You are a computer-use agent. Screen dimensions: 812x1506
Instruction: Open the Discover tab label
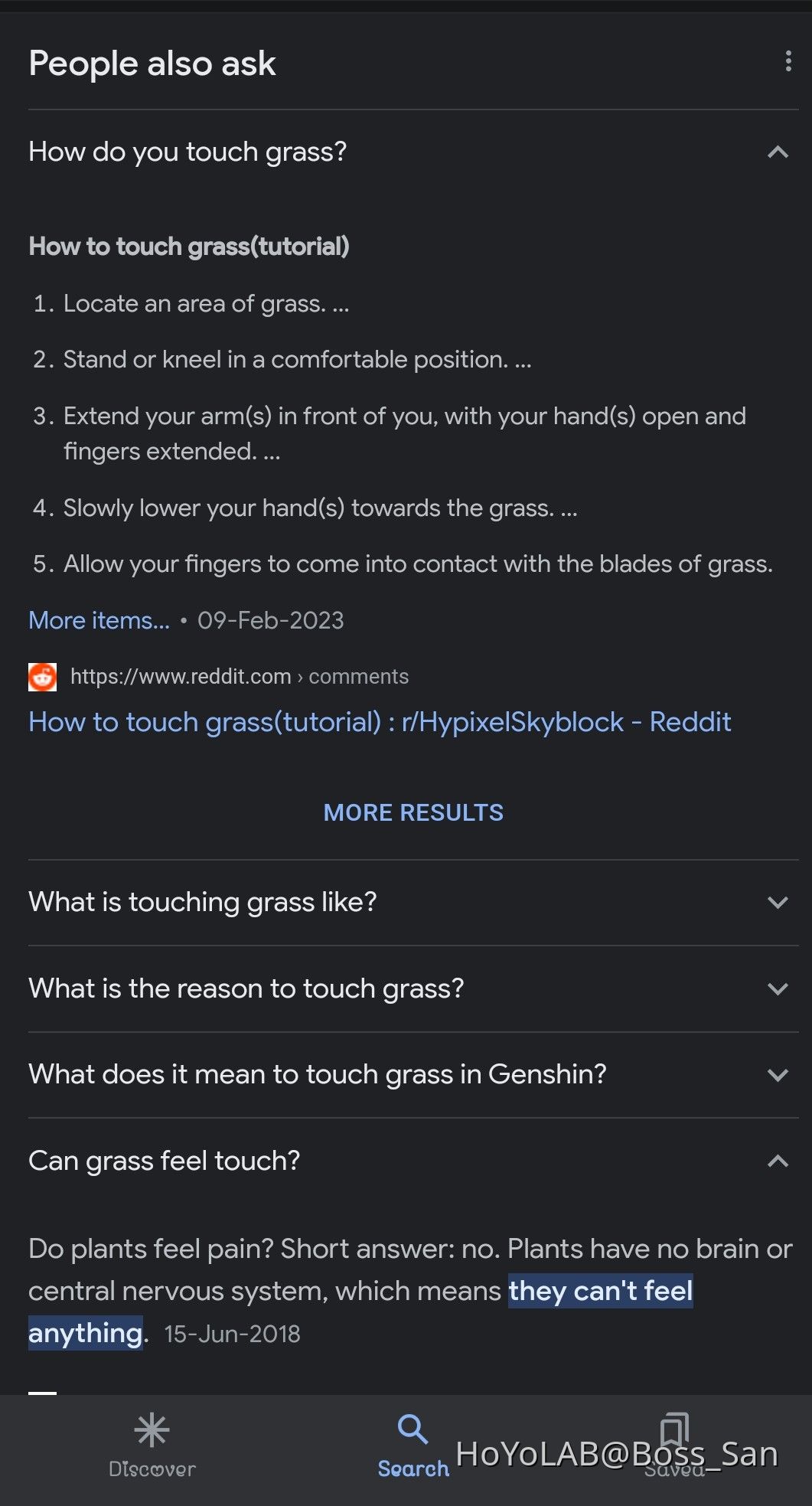(152, 1469)
